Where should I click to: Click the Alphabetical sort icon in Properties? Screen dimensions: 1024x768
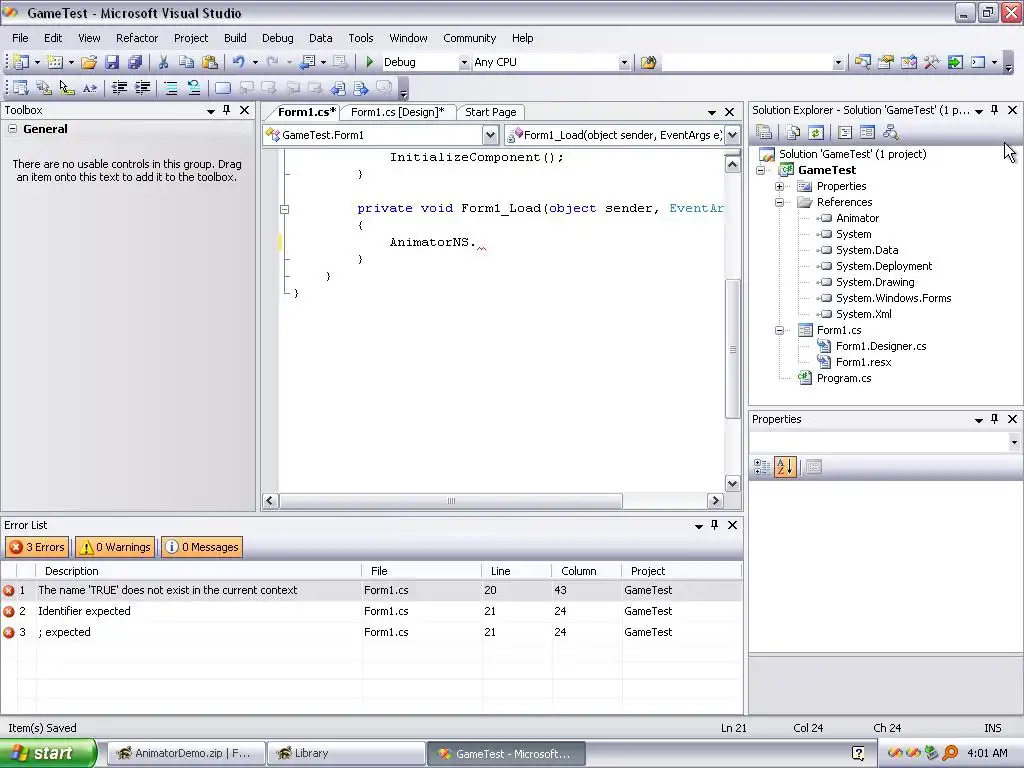coord(785,467)
